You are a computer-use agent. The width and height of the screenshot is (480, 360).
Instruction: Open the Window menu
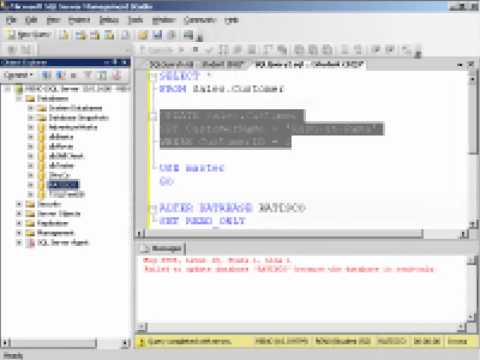coord(164,20)
